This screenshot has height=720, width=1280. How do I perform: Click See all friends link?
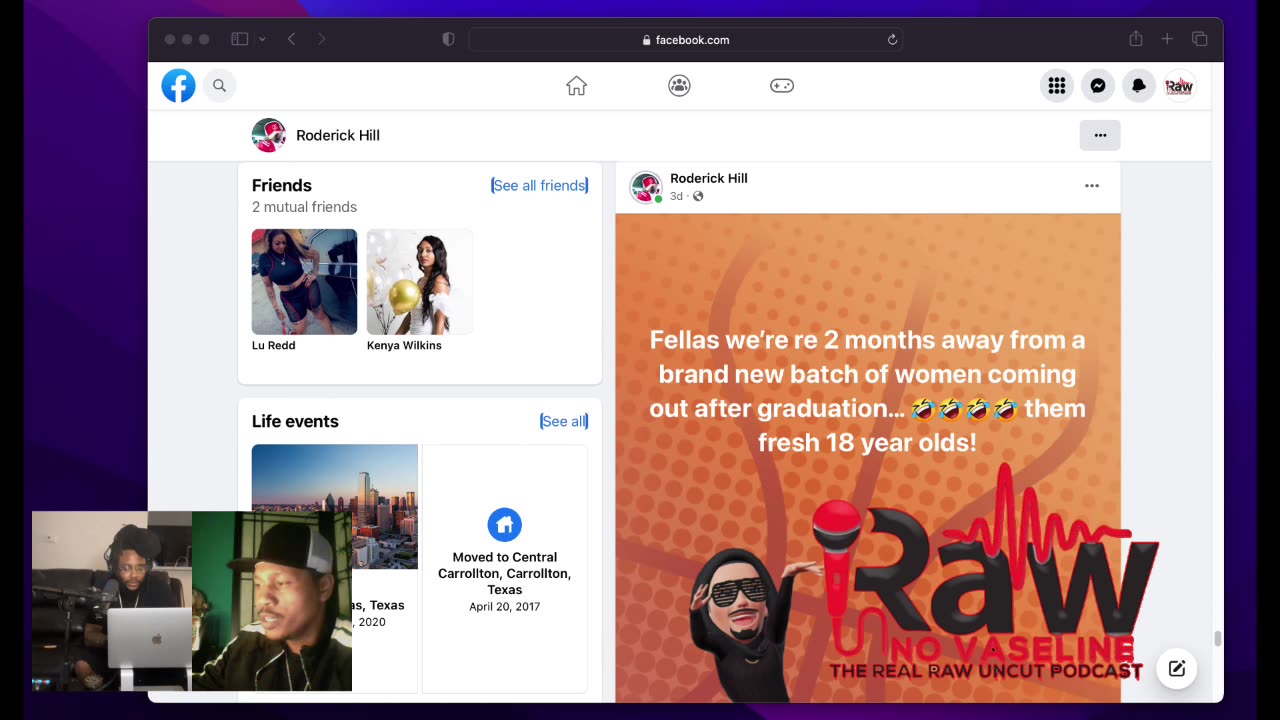tap(540, 185)
